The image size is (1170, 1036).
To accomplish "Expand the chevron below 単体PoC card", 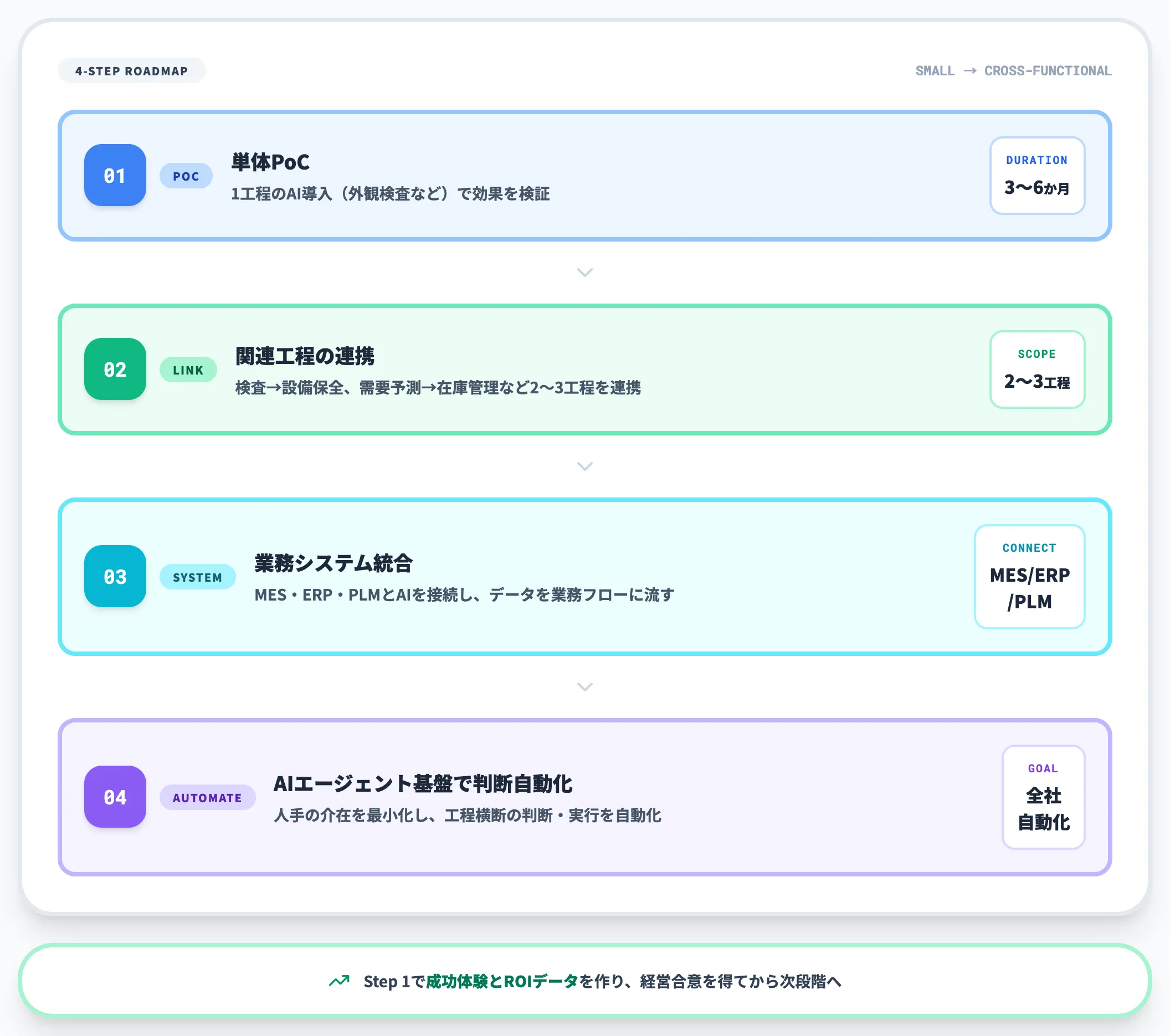I will pyautogui.click(x=584, y=273).
